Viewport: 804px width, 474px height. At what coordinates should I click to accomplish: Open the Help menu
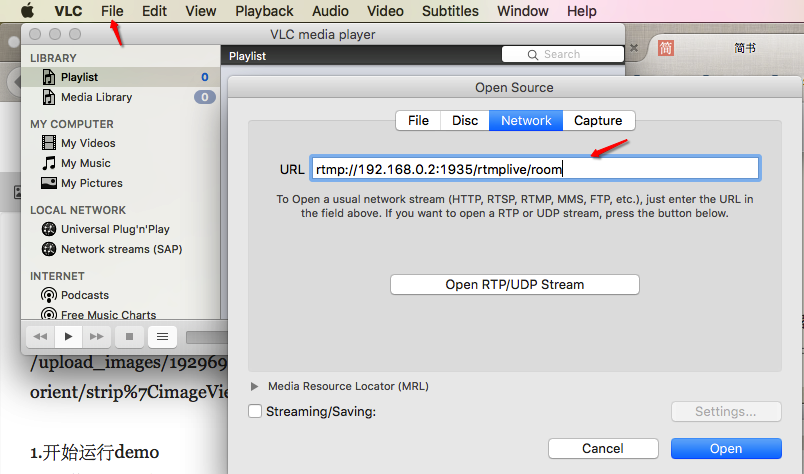point(581,11)
